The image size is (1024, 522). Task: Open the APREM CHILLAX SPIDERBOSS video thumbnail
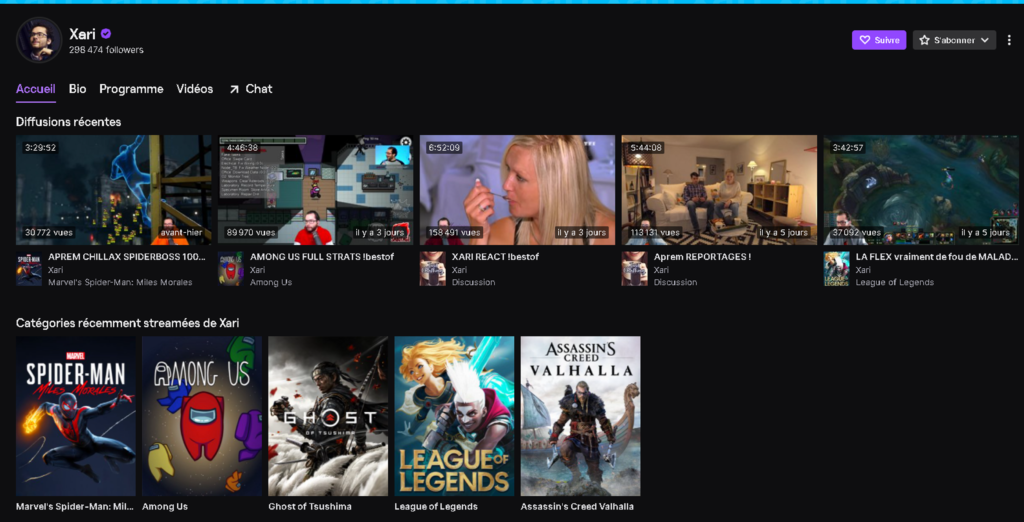[114, 190]
